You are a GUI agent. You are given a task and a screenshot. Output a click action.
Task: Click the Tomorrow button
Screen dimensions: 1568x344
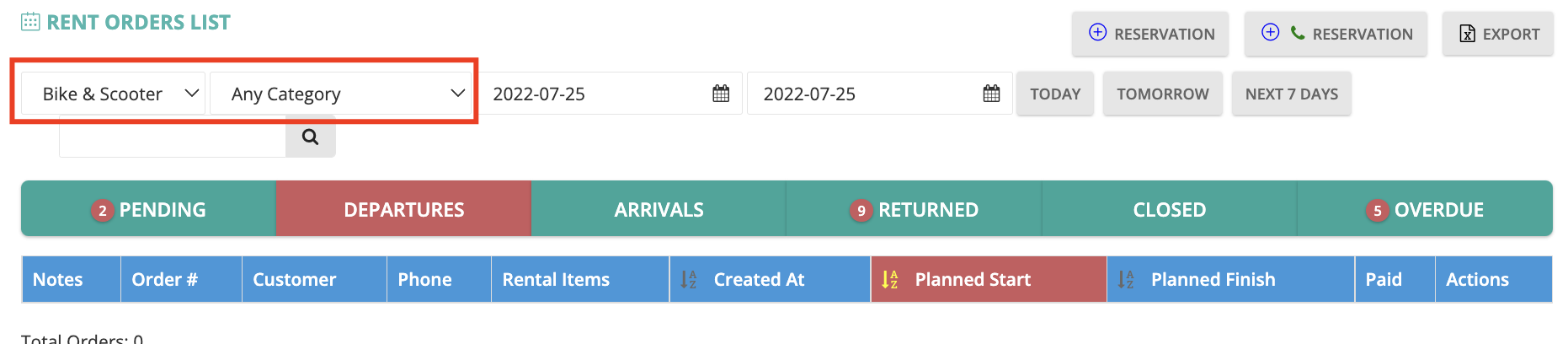(x=1163, y=94)
